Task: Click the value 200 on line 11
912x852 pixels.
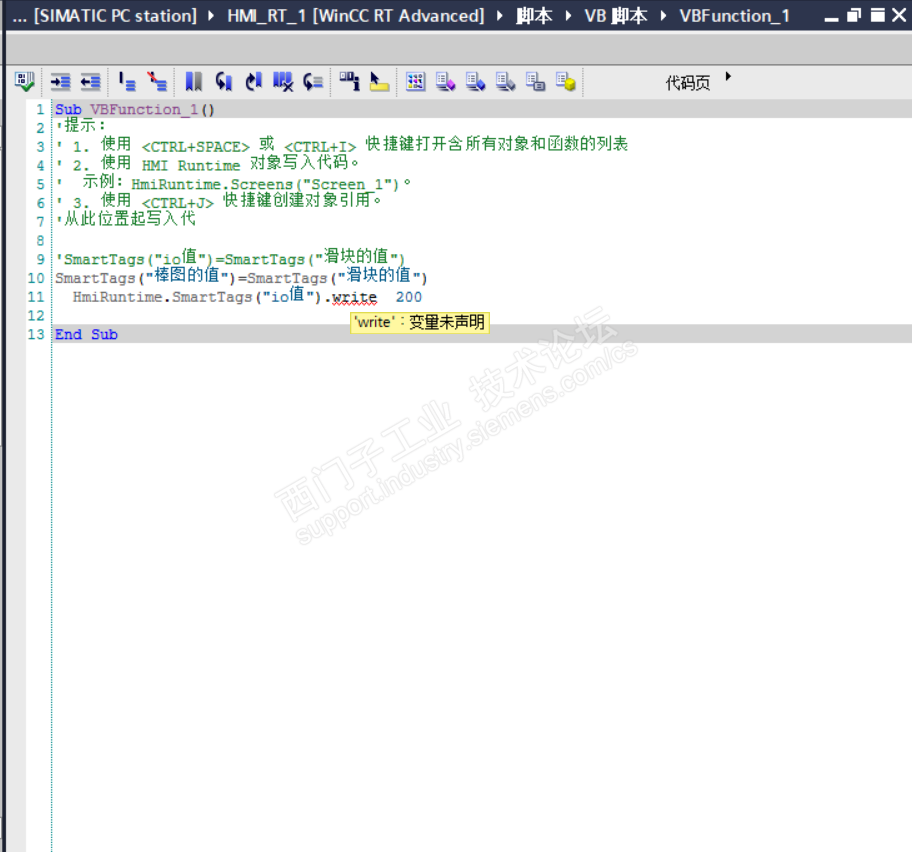Action: pyautogui.click(x=408, y=297)
